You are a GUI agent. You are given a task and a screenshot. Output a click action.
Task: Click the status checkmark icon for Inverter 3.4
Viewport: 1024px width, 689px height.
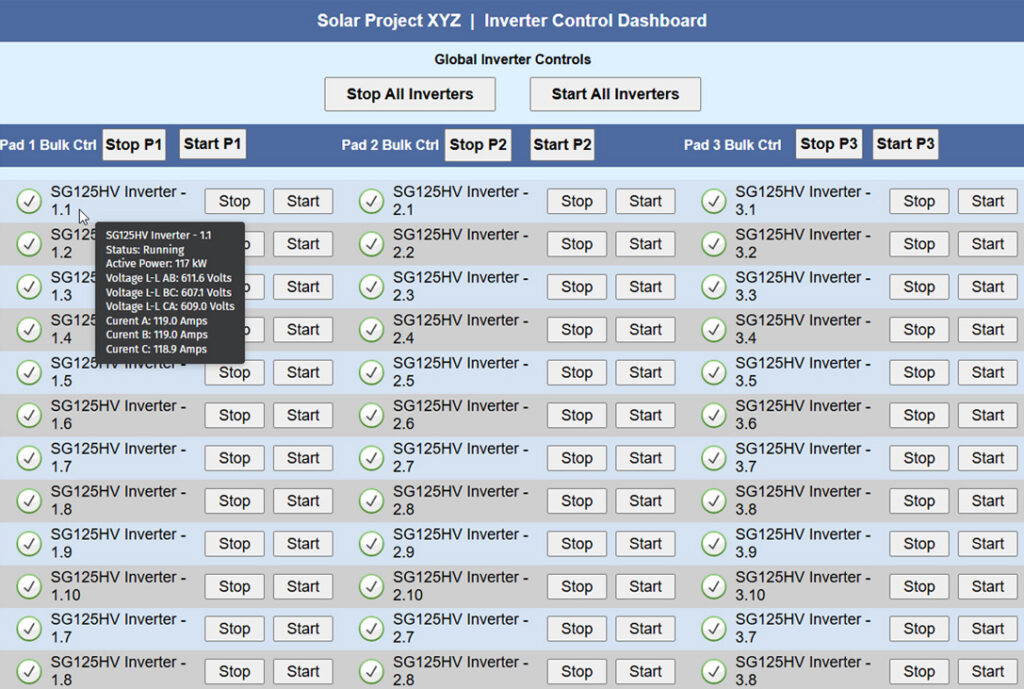(x=713, y=330)
